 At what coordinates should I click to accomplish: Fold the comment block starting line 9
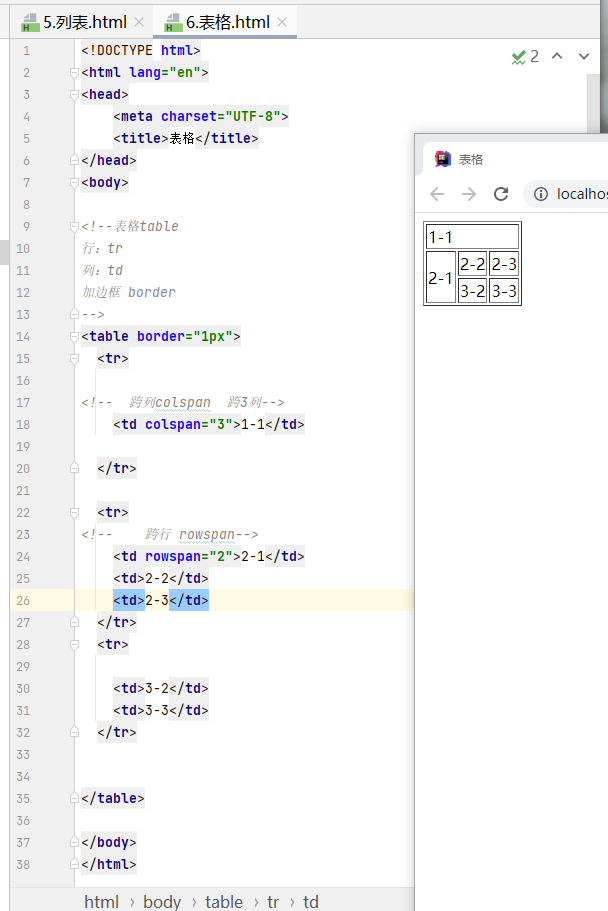[x=74, y=227]
